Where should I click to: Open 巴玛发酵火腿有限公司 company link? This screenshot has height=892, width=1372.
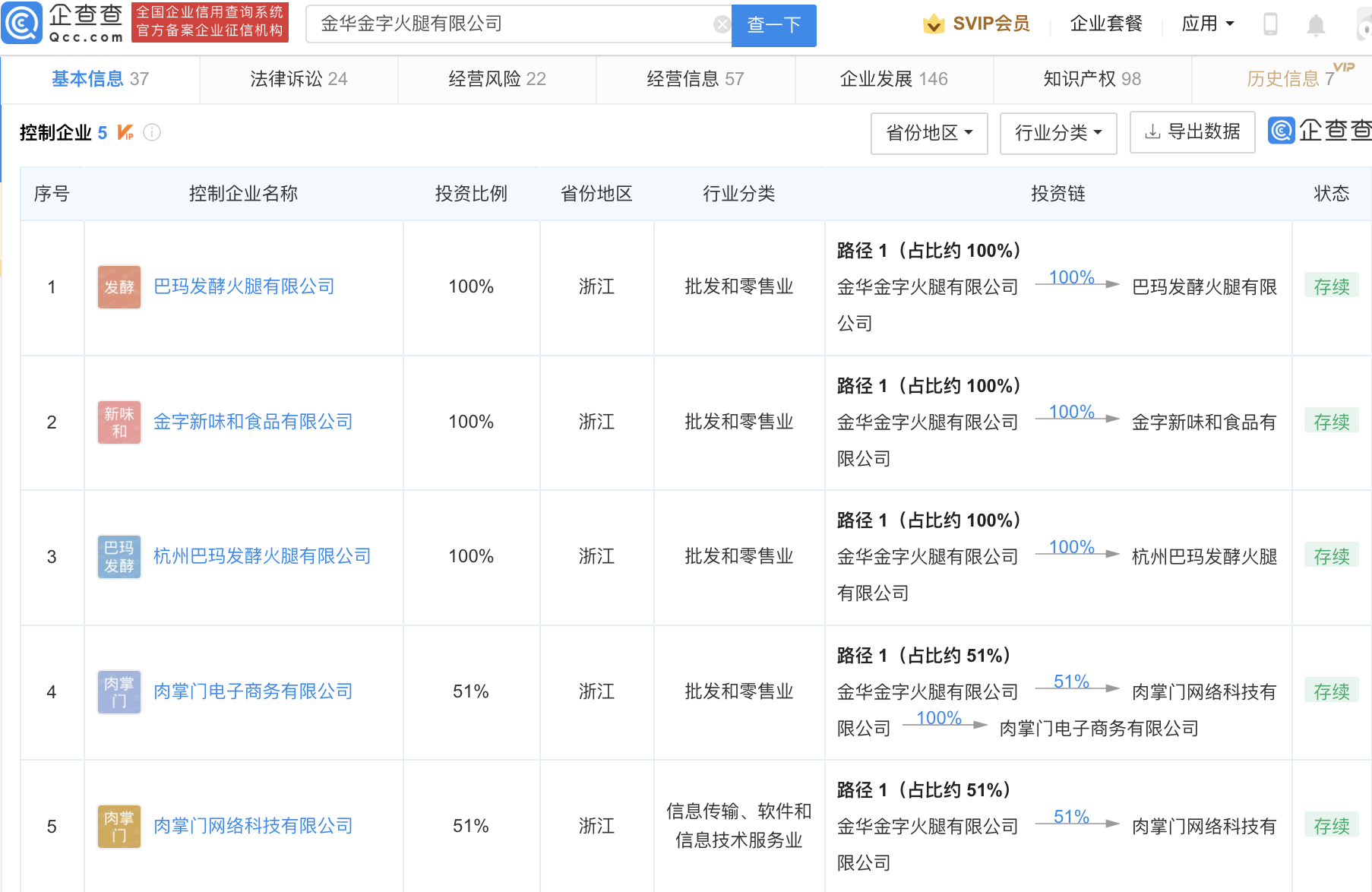(x=244, y=286)
